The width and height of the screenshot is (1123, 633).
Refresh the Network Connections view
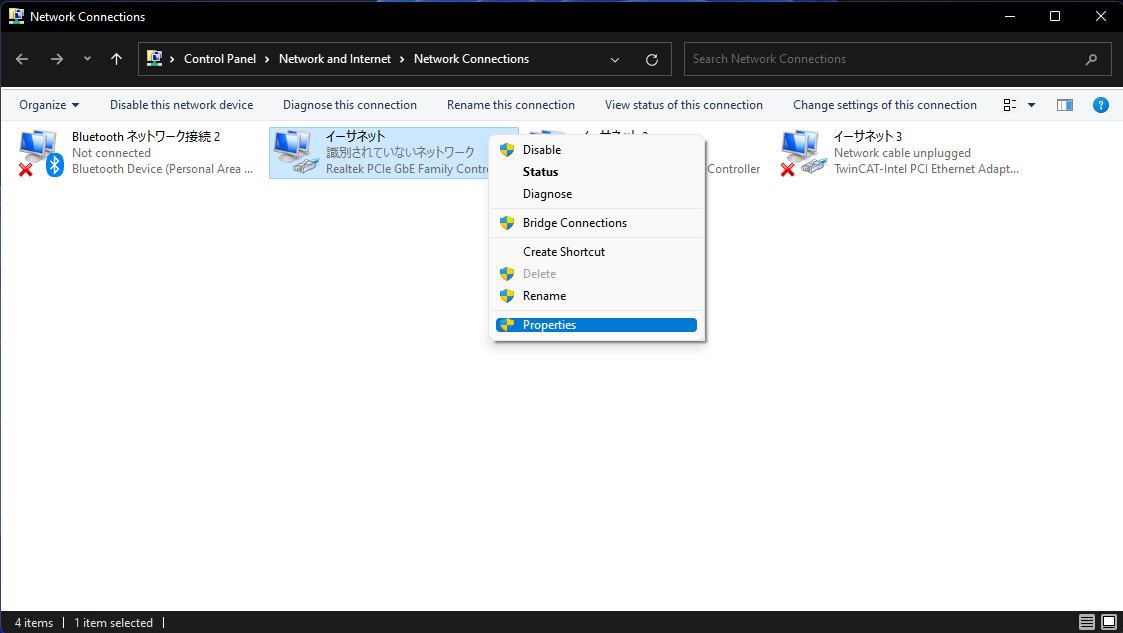tap(652, 59)
